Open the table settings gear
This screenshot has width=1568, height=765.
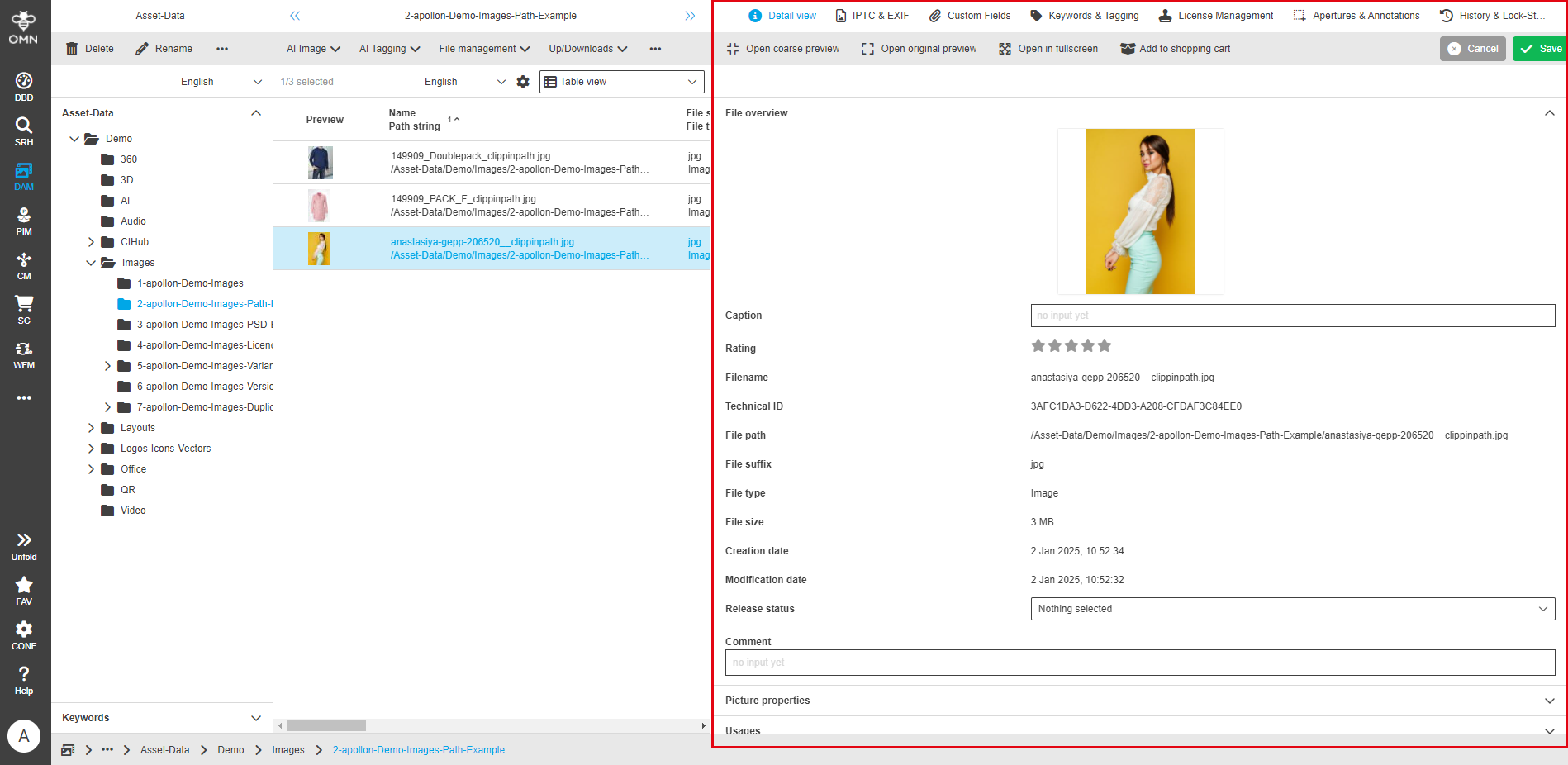tap(522, 81)
